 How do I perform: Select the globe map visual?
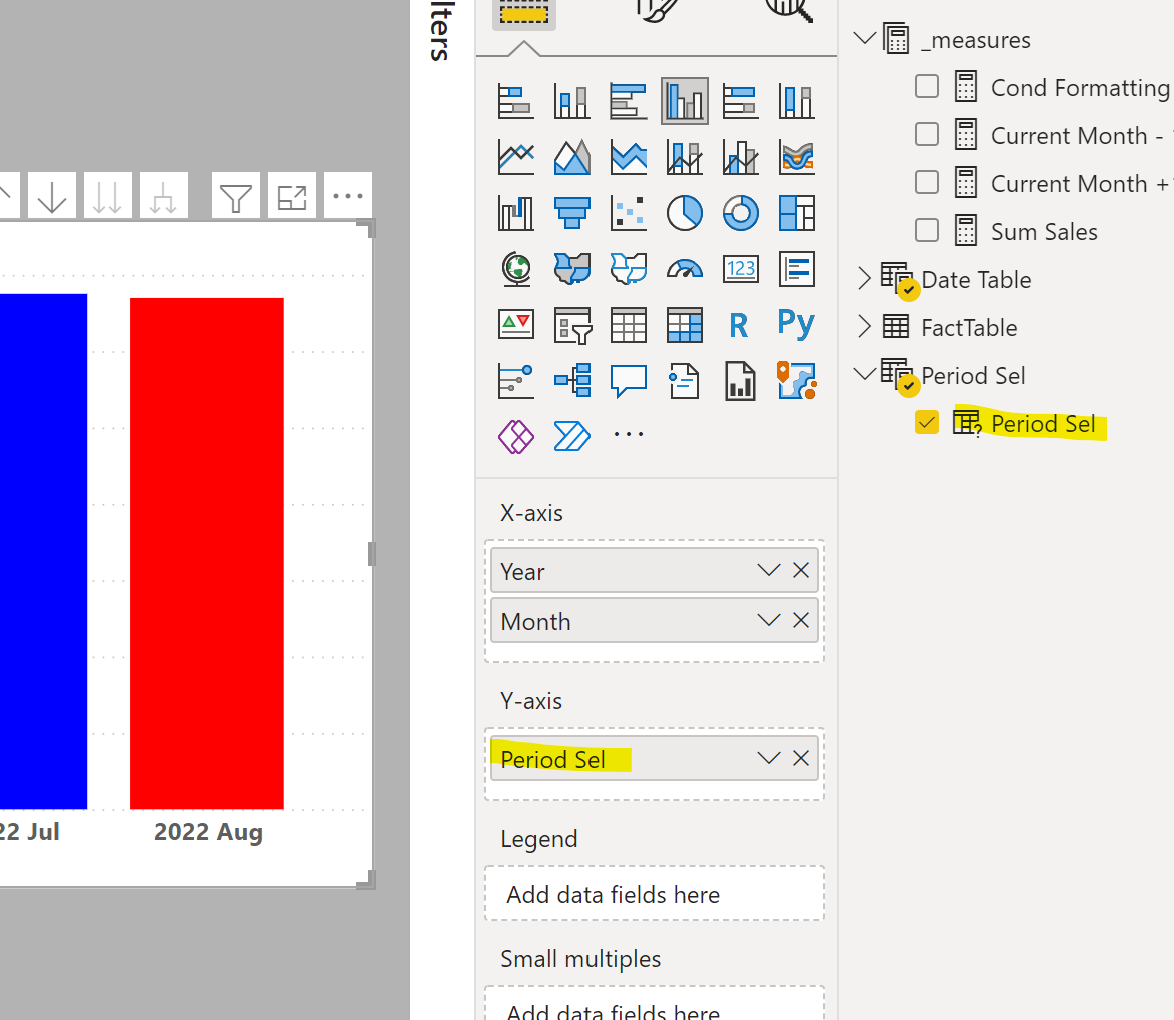coord(516,269)
